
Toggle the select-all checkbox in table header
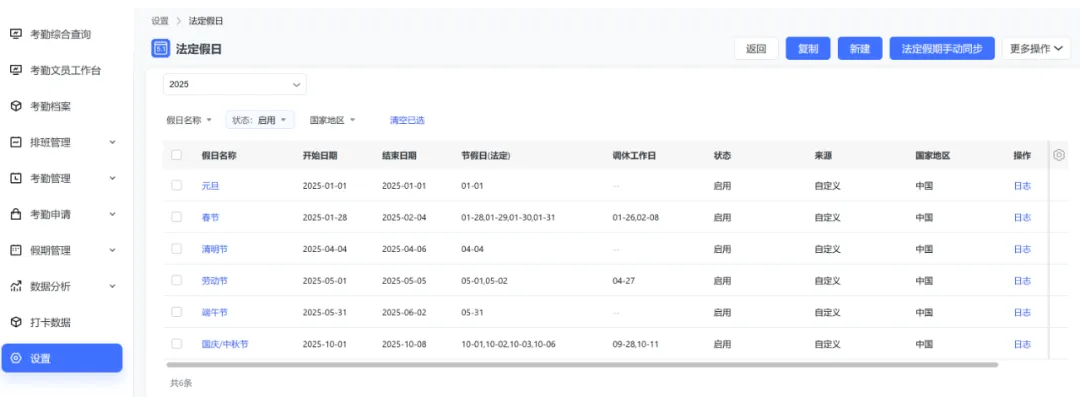click(x=176, y=155)
